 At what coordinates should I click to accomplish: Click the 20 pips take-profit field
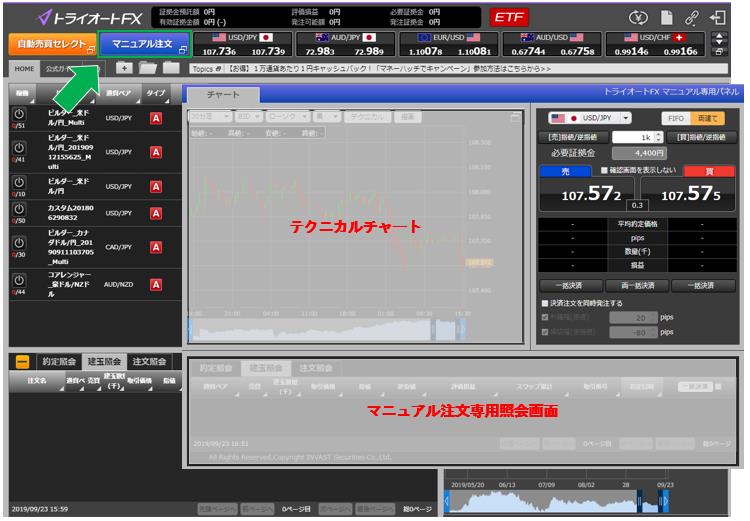[x=633, y=318]
